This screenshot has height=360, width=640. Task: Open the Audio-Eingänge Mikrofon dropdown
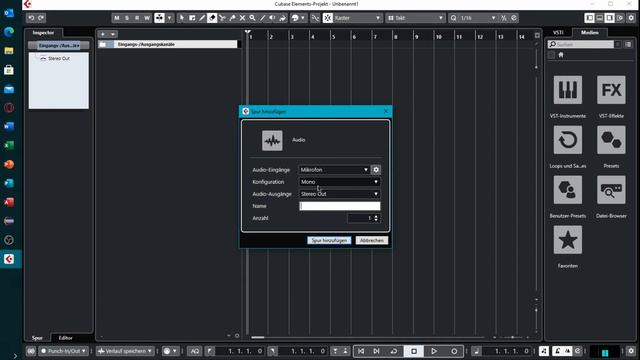(x=334, y=170)
